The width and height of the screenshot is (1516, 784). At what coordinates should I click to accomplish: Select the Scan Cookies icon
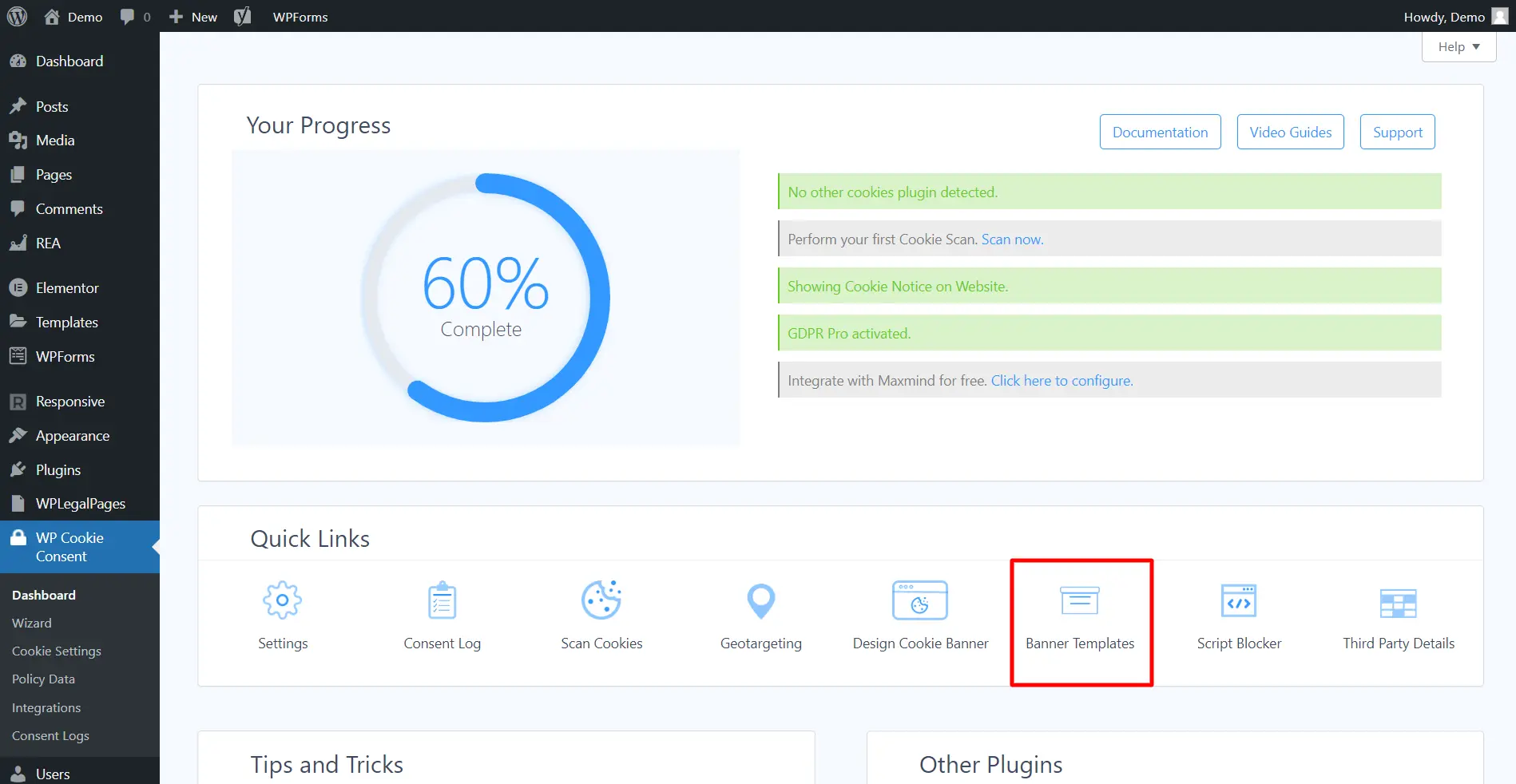click(x=601, y=613)
